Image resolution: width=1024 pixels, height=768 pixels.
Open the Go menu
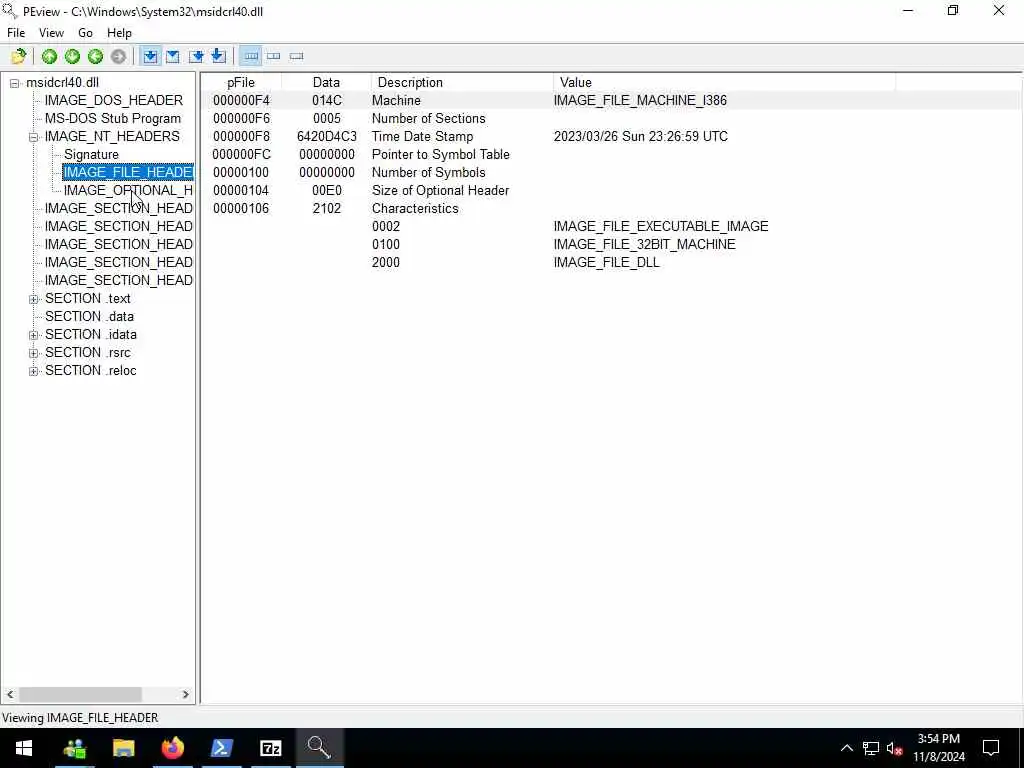[86, 33]
